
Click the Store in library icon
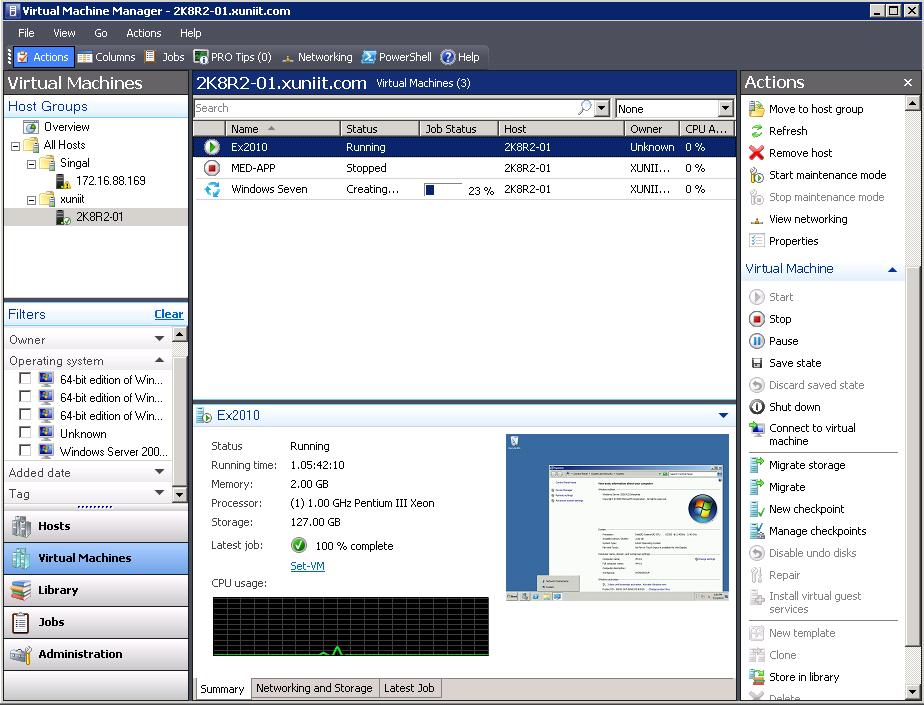click(x=757, y=677)
